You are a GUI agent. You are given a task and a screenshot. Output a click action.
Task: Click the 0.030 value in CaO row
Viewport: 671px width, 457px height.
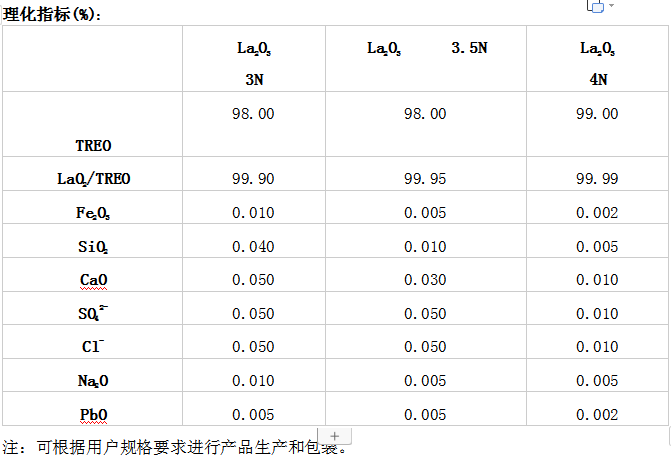[425, 280]
